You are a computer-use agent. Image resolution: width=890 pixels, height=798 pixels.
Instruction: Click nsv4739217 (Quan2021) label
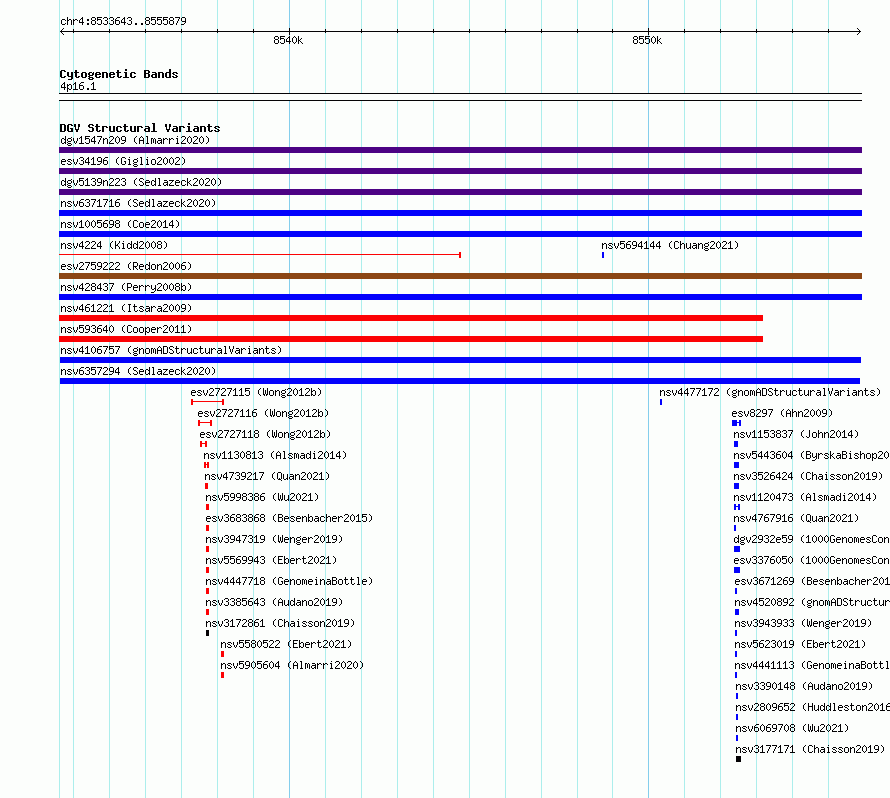[x=267, y=476]
